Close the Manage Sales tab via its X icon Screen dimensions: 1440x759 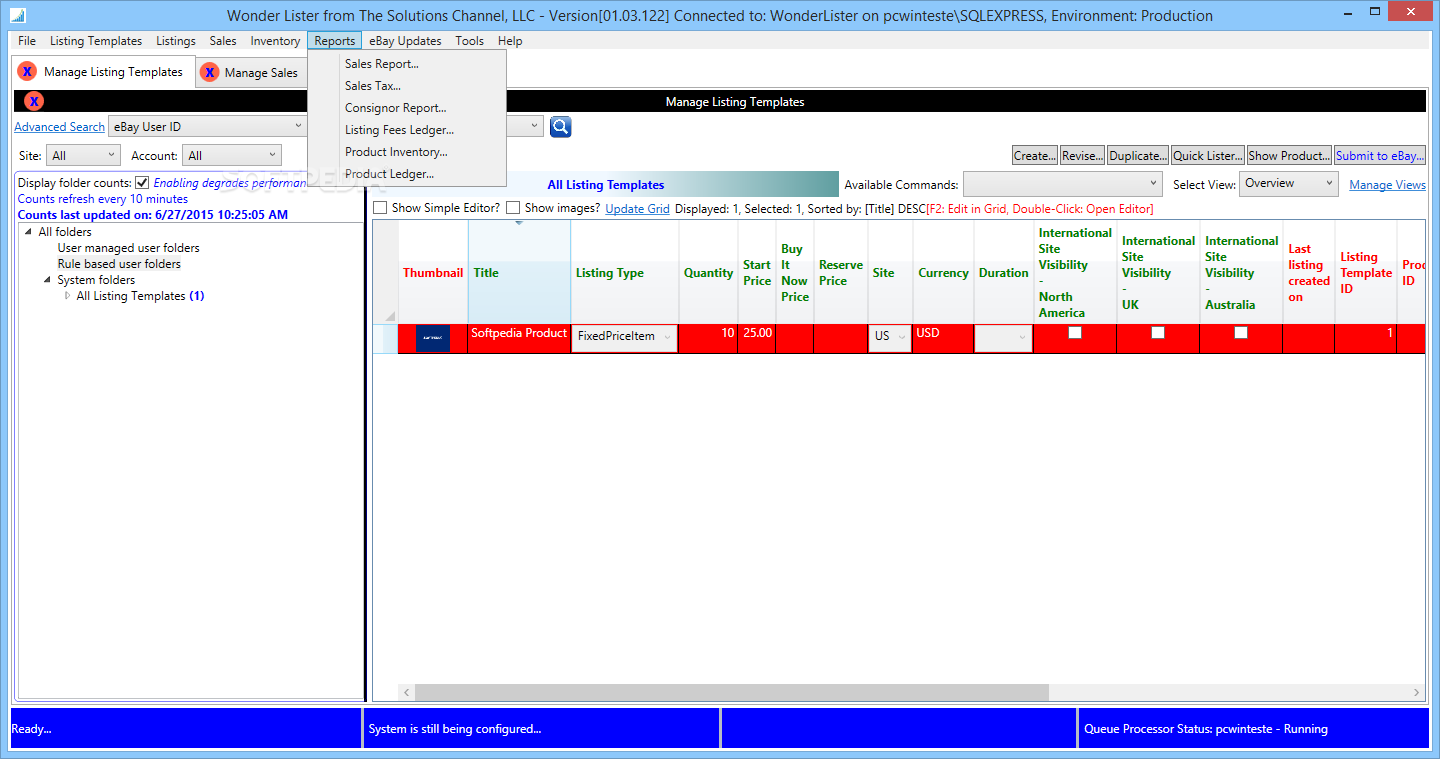point(209,72)
